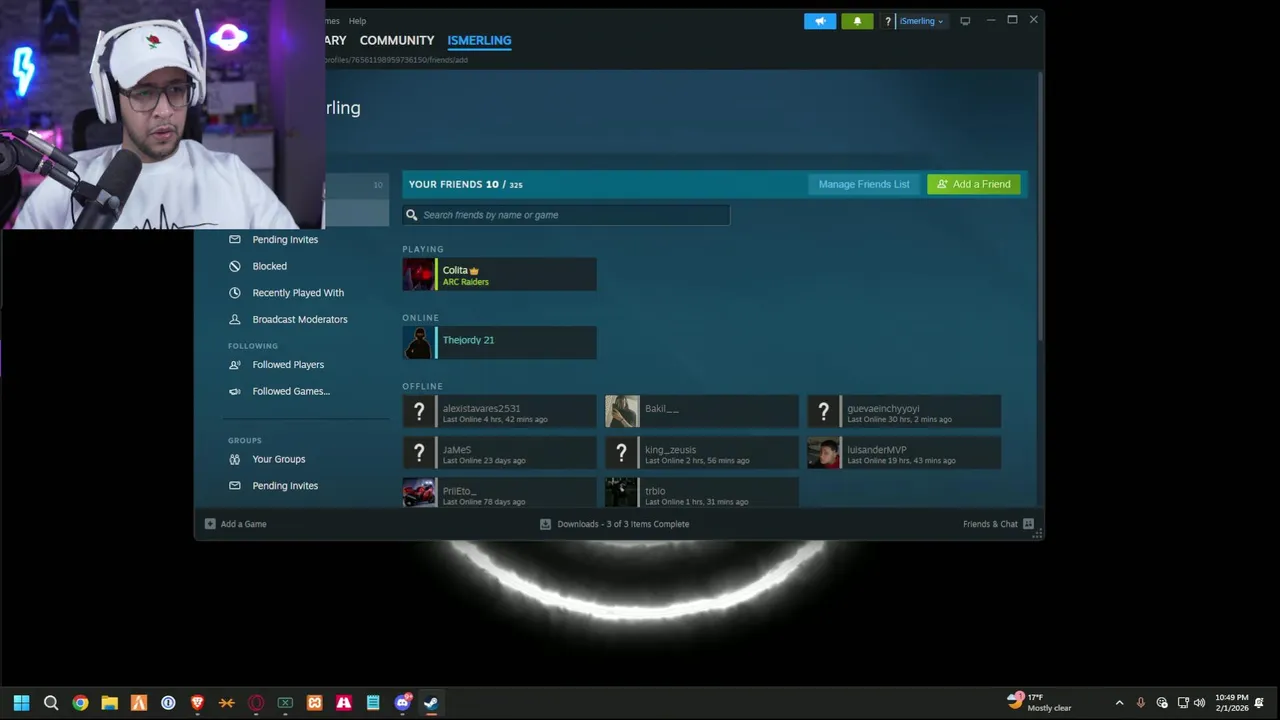Open clock and date 10:49 PM

pyautogui.click(x=1232, y=703)
